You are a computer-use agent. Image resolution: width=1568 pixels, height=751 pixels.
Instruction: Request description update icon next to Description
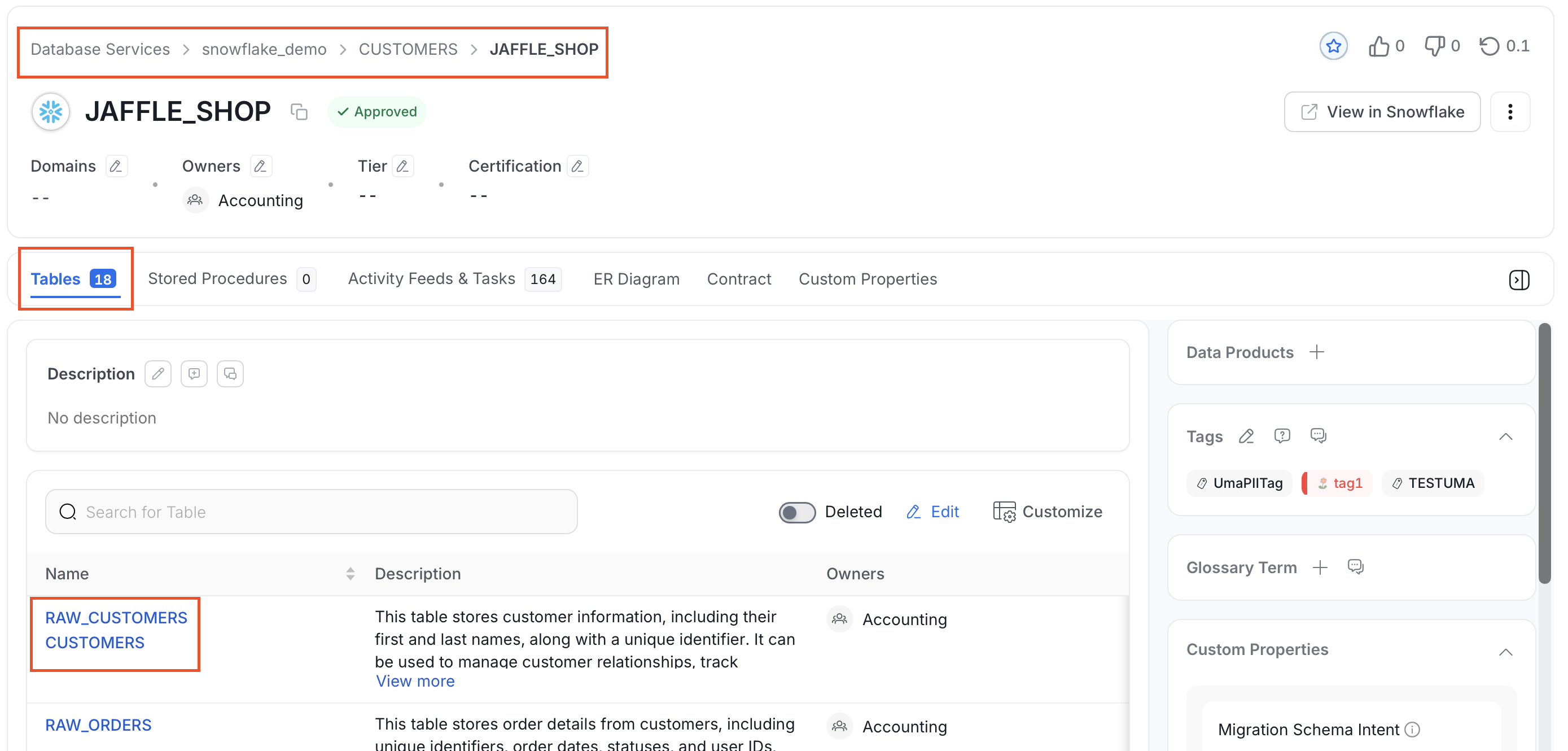194,374
